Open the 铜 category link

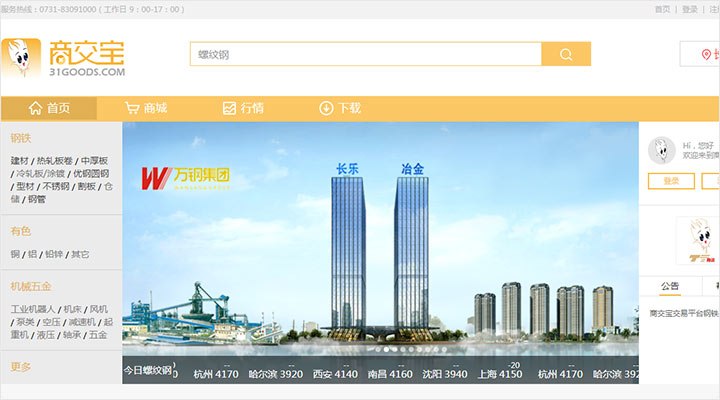(x=15, y=254)
